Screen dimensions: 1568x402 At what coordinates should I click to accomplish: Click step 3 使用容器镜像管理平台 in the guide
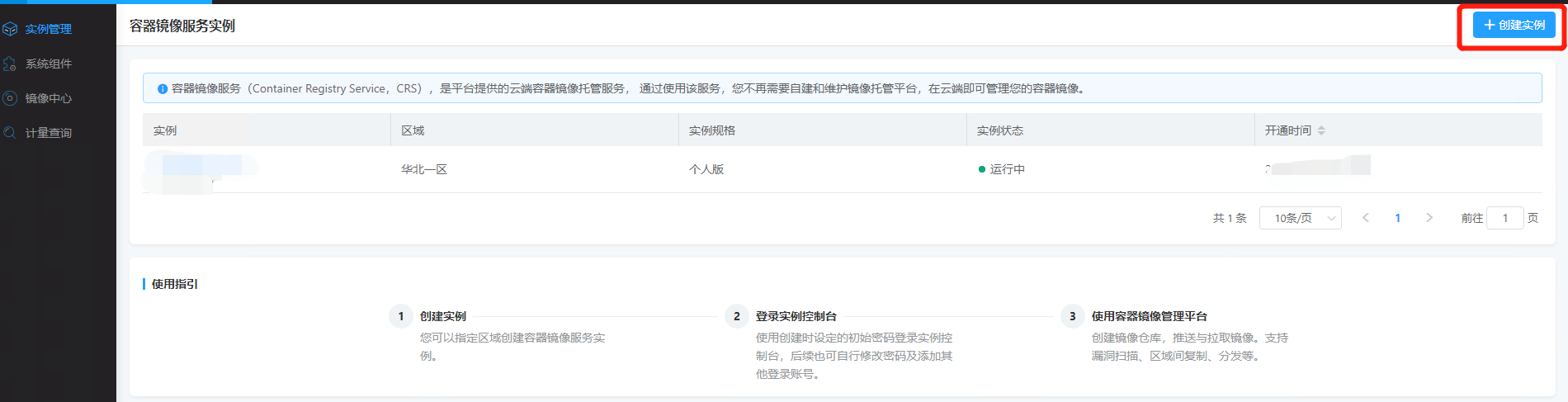coord(1150,316)
